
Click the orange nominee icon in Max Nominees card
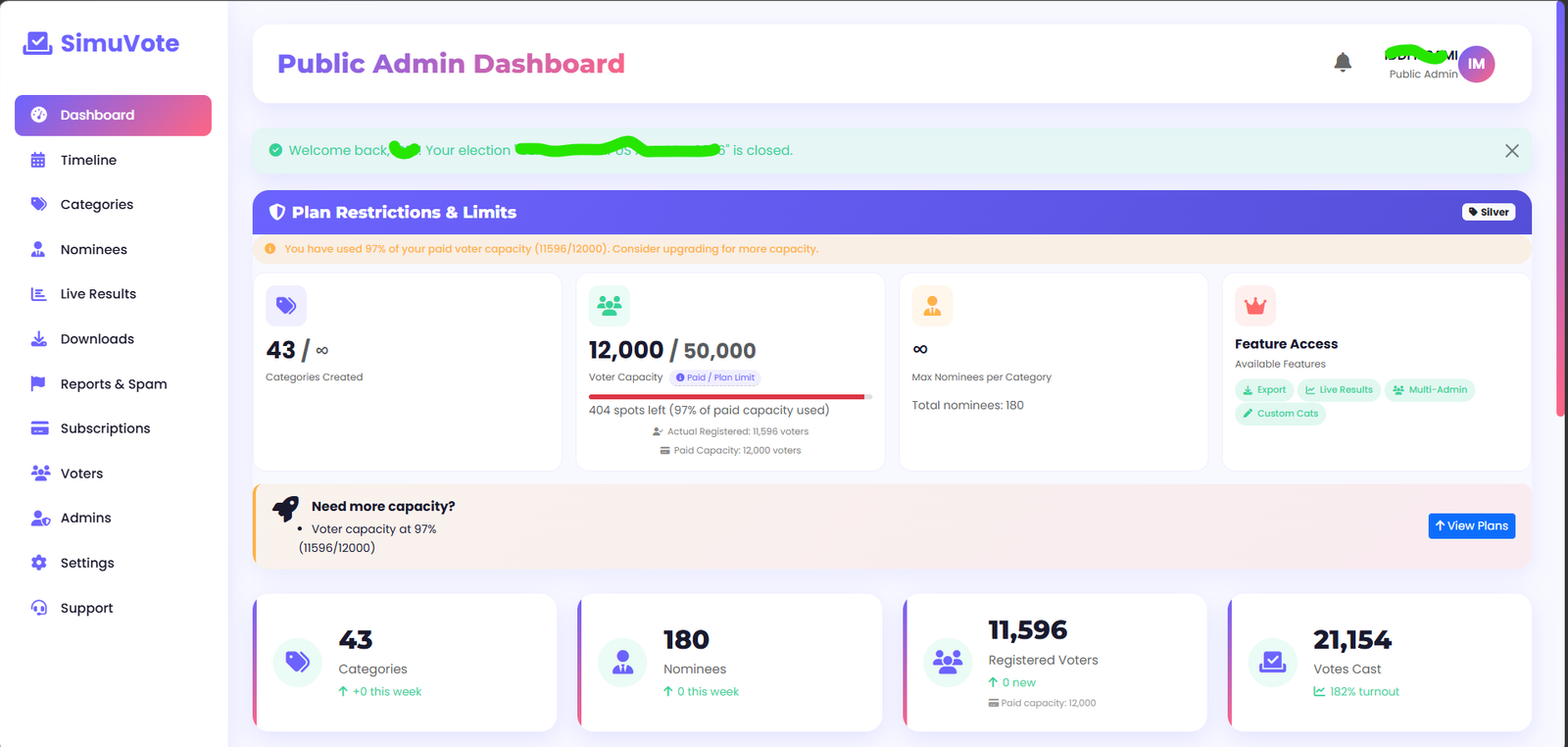coord(932,306)
